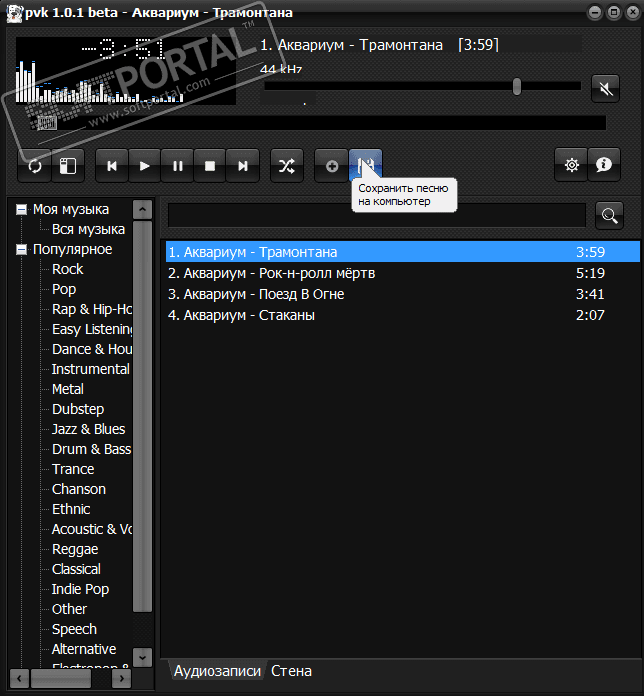Click the Популярное tree label
This screenshot has width=644, height=696.
pos(72,249)
